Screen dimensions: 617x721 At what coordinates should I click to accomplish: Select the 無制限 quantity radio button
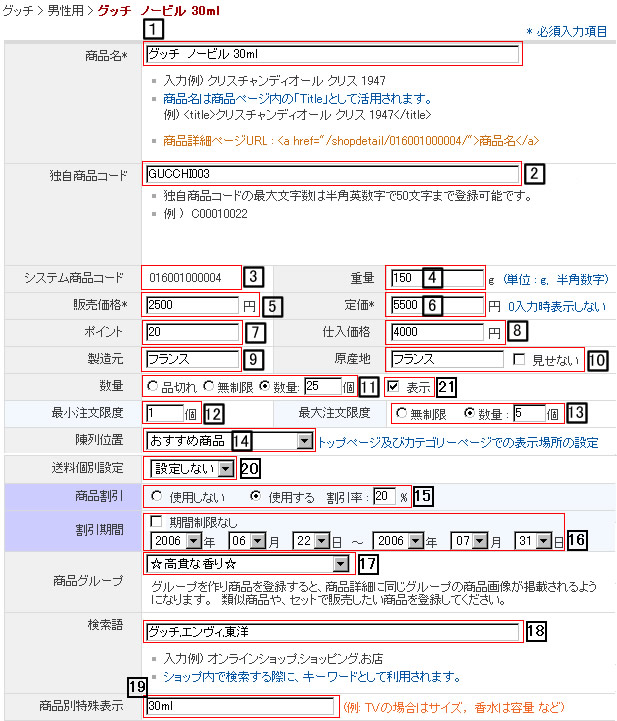209,386
